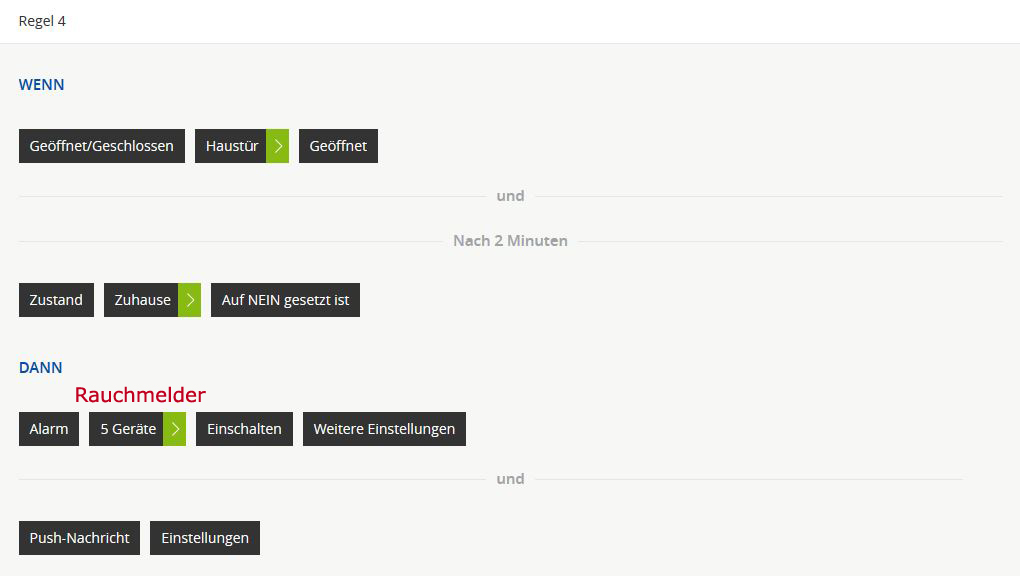
Task: Click the 'Nach 2 Minuten' delay label
Action: pyautogui.click(x=510, y=241)
